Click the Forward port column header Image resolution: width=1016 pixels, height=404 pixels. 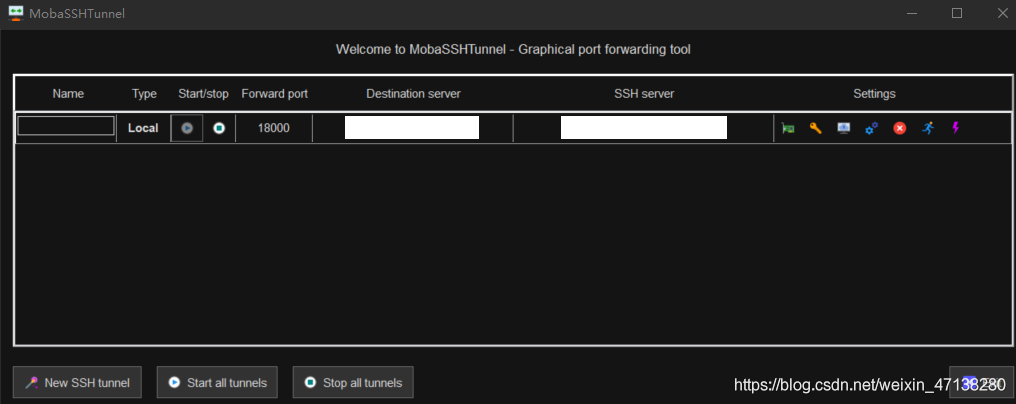(275, 93)
